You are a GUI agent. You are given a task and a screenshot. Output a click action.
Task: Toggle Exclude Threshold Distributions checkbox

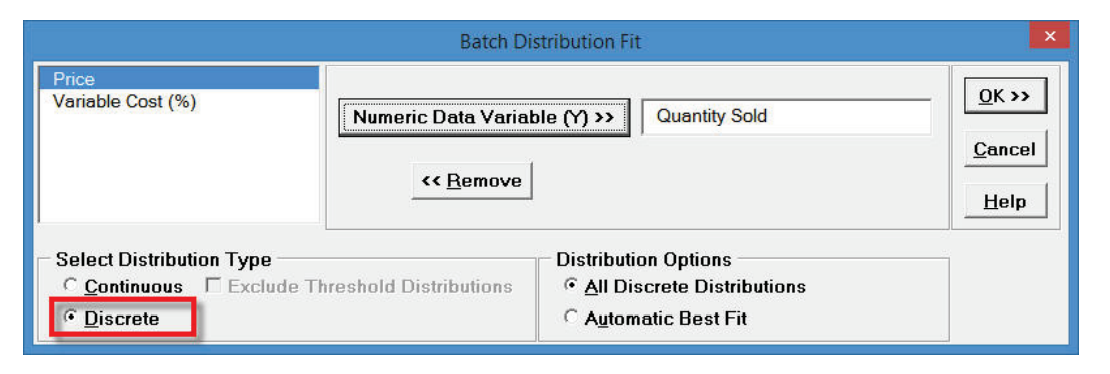click(x=212, y=286)
